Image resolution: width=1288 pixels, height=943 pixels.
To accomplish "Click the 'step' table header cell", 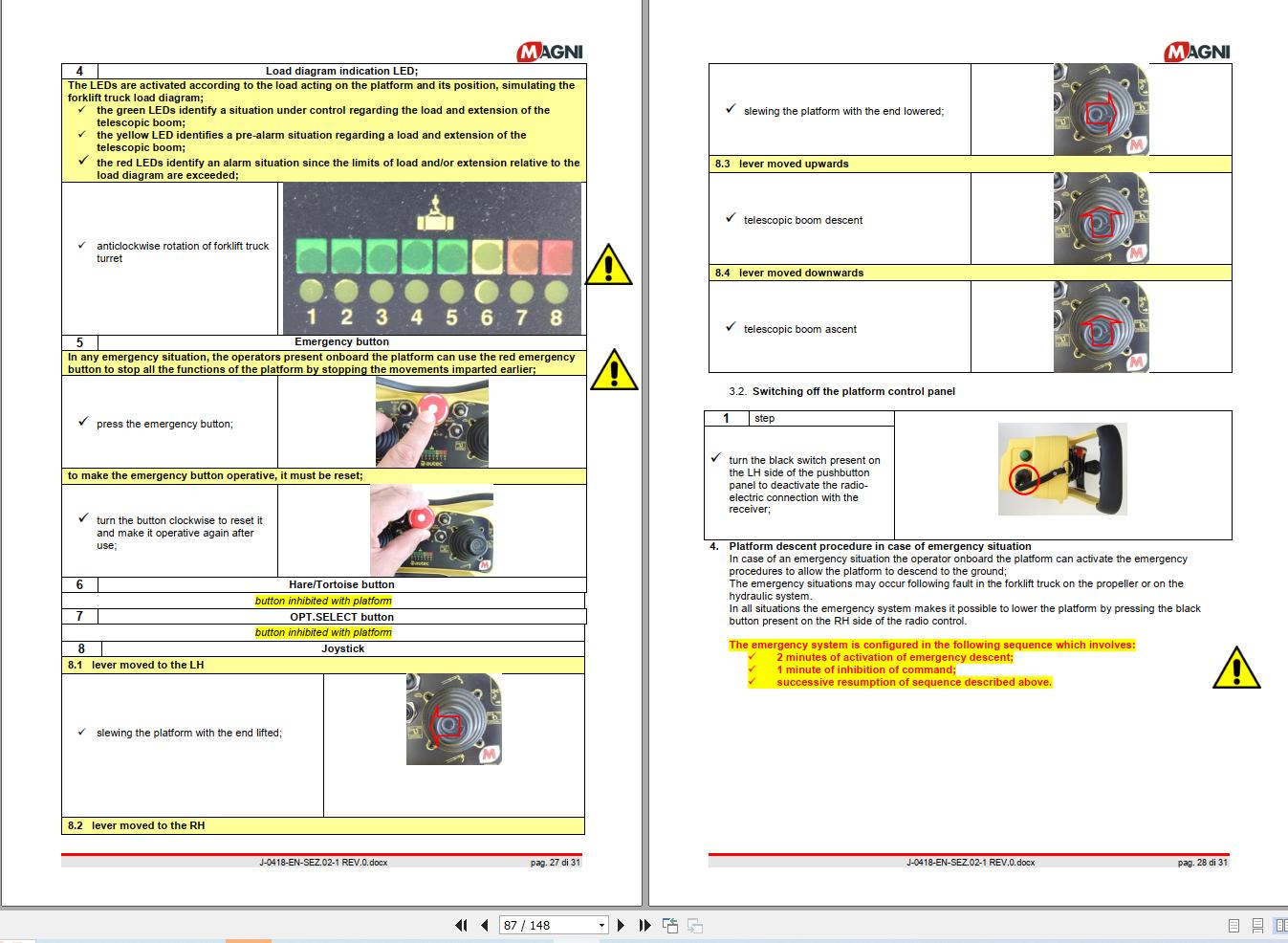I will (x=822, y=418).
